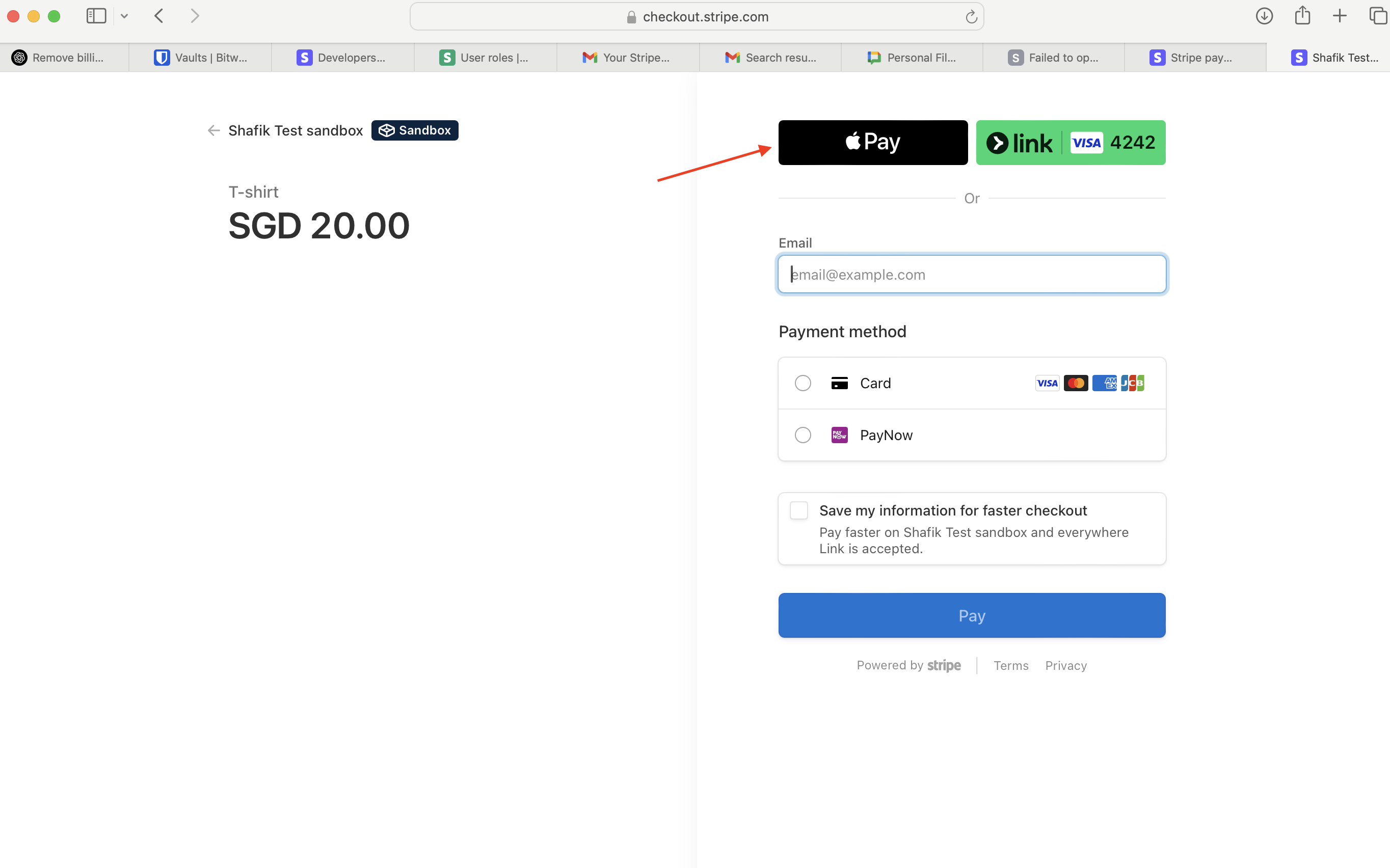Pay with Link Visa 4242 button
1390x868 pixels.
(x=1071, y=142)
